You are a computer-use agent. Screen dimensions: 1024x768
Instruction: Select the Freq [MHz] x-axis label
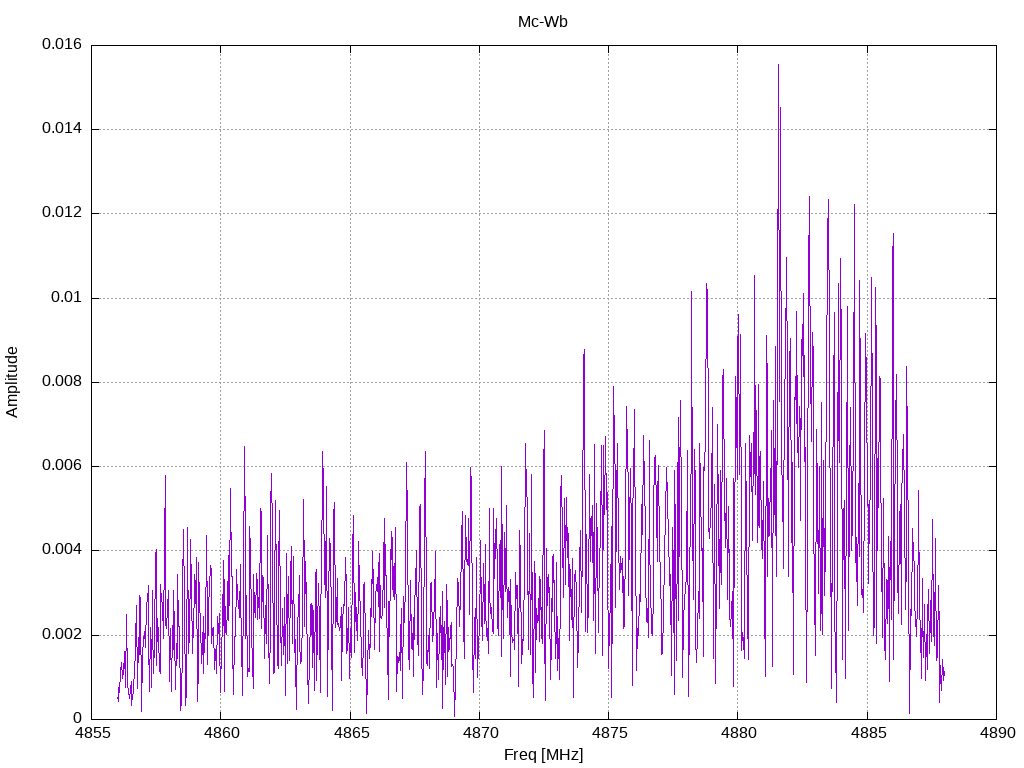point(543,755)
